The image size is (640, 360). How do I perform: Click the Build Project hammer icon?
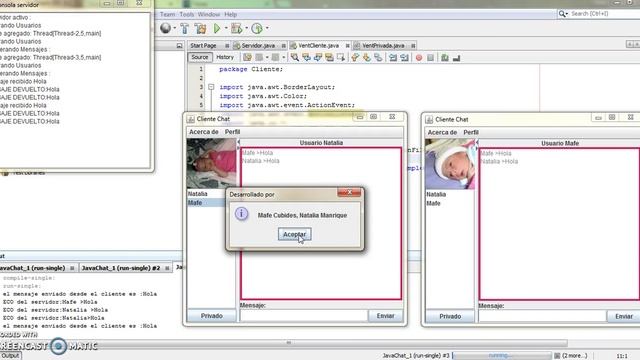(184, 28)
